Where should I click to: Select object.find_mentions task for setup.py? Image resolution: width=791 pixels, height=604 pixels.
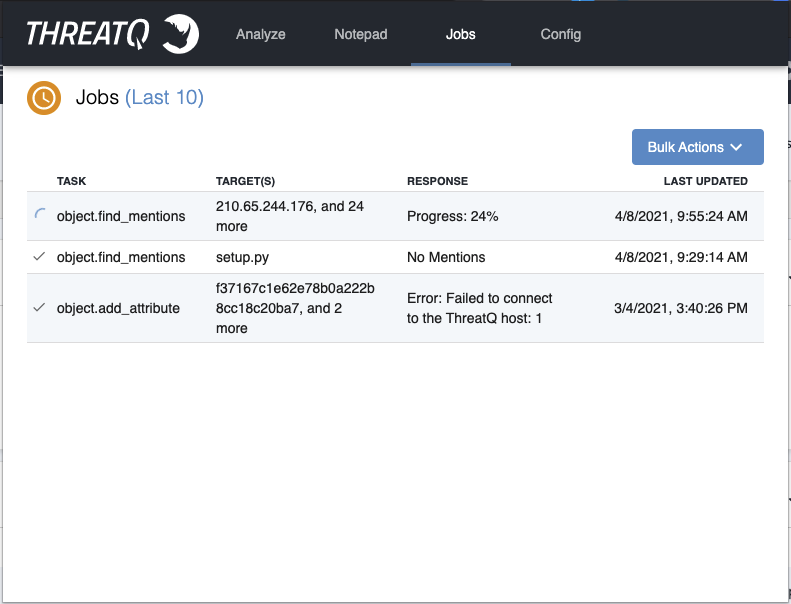point(121,257)
